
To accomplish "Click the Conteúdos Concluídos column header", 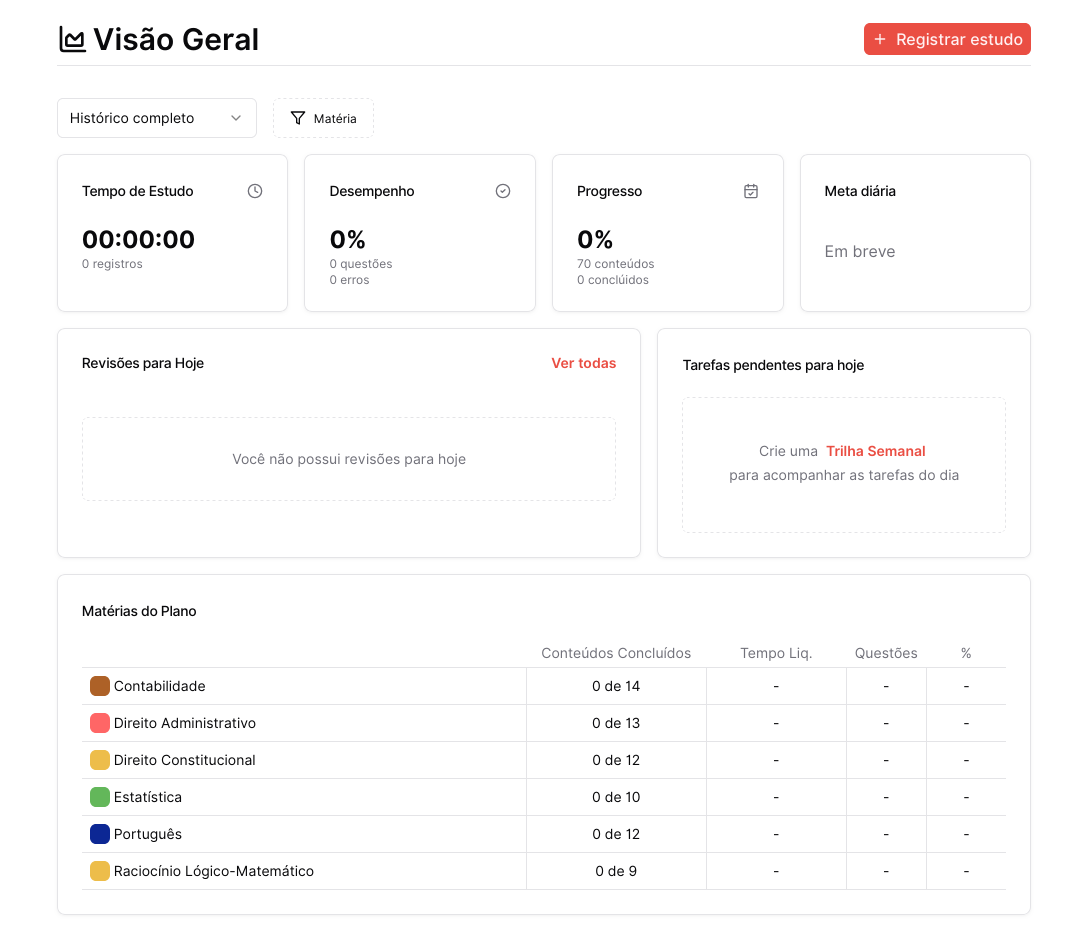I will coord(616,653).
